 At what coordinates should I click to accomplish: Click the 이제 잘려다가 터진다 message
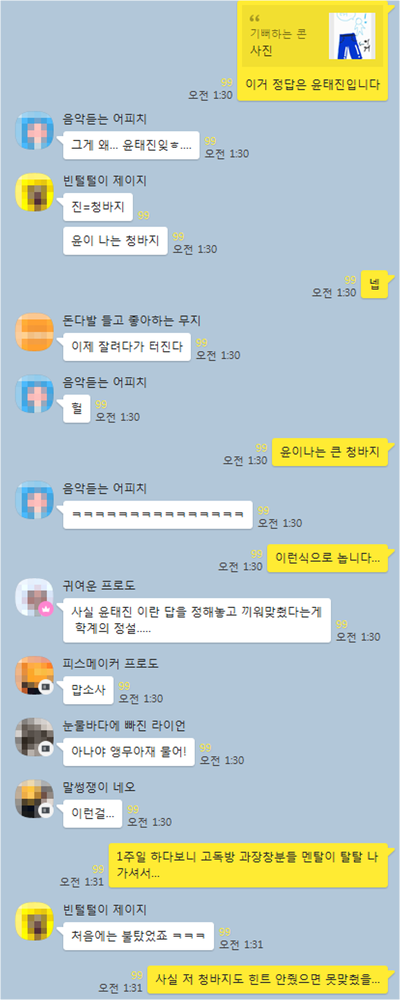128,348
